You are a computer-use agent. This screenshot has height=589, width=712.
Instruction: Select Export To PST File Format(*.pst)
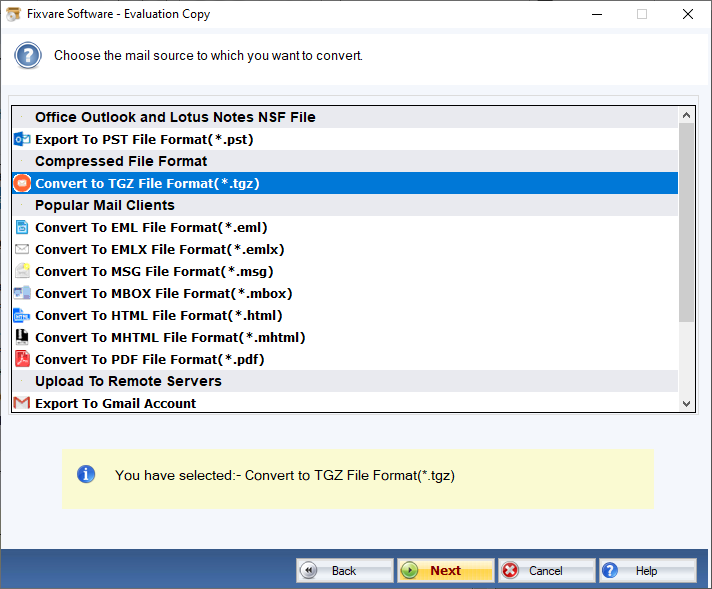point(345,139)
